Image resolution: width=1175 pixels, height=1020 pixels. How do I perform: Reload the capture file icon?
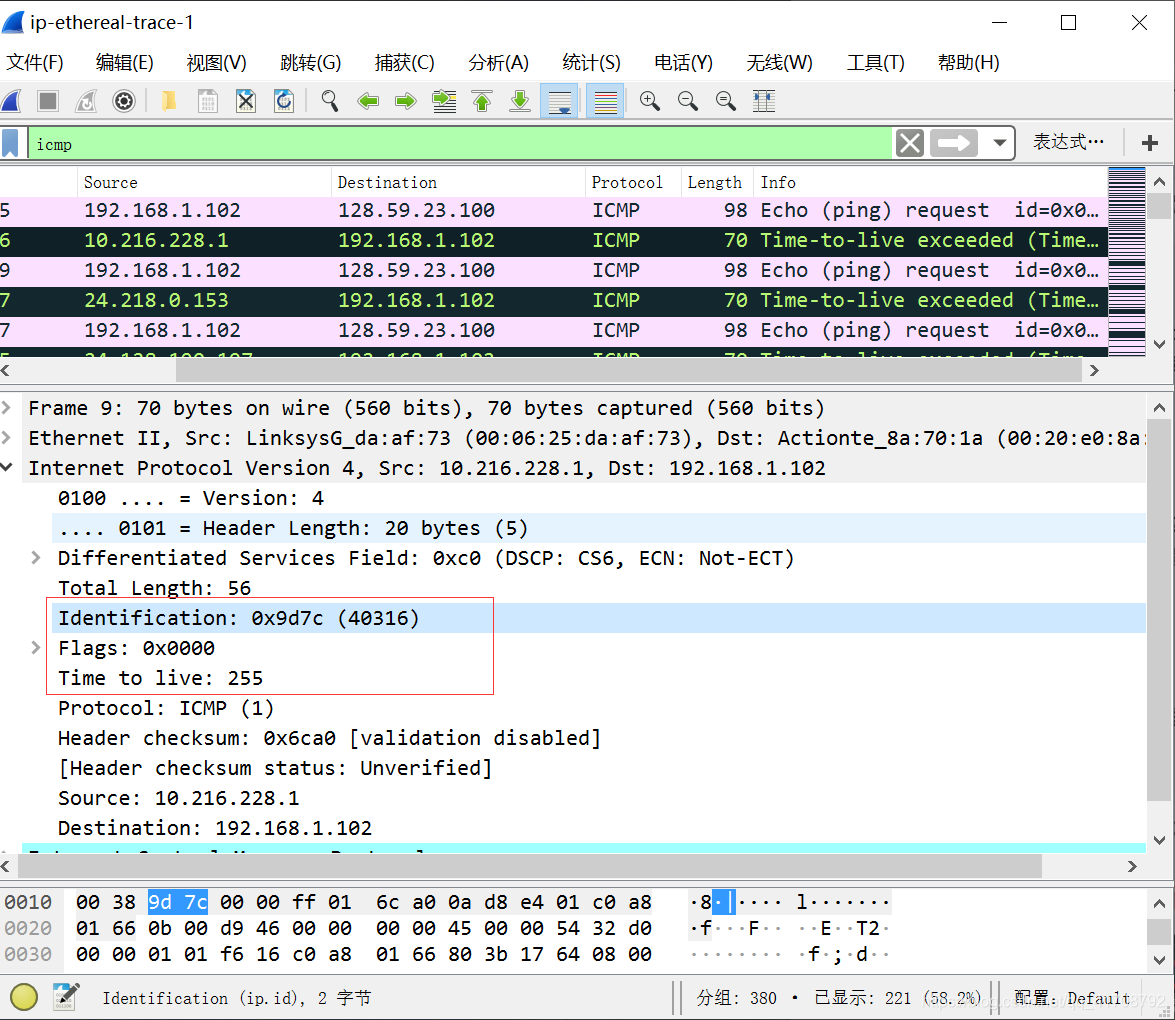point(284,100)
